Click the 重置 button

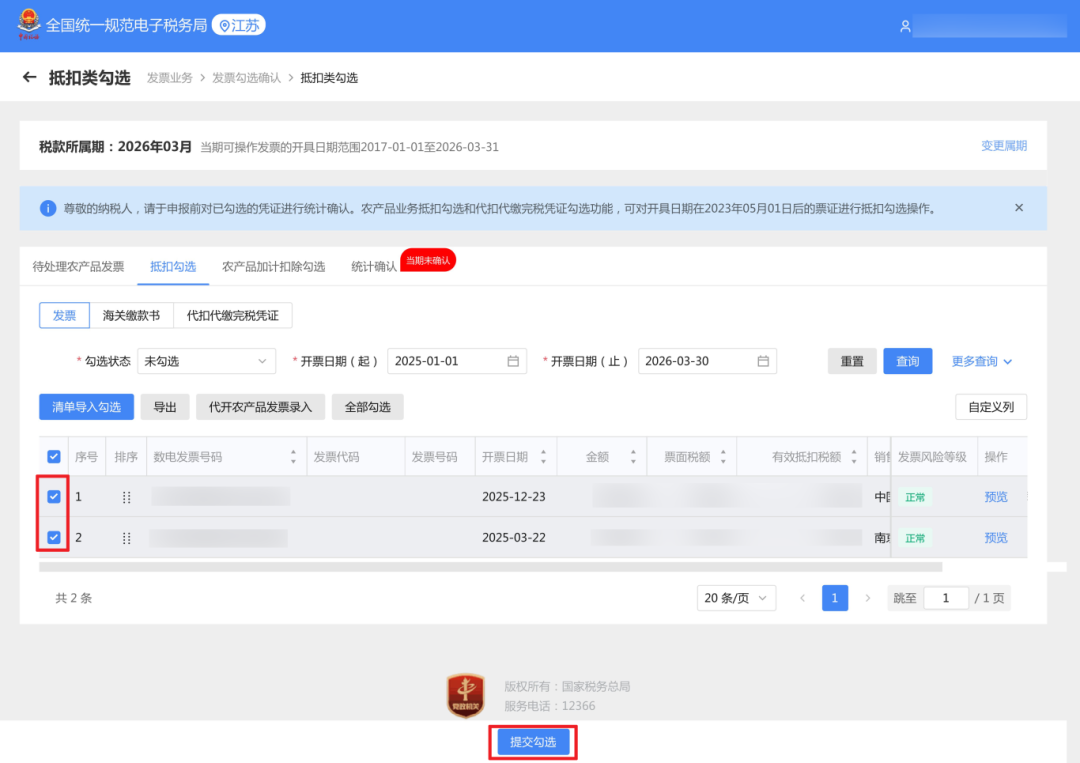click(852, 361)
